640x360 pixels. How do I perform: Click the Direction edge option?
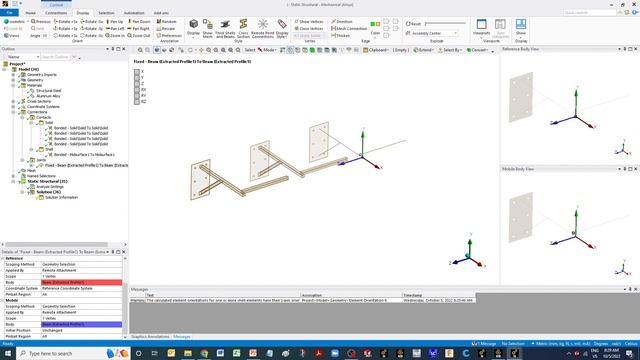click(342, 21)
